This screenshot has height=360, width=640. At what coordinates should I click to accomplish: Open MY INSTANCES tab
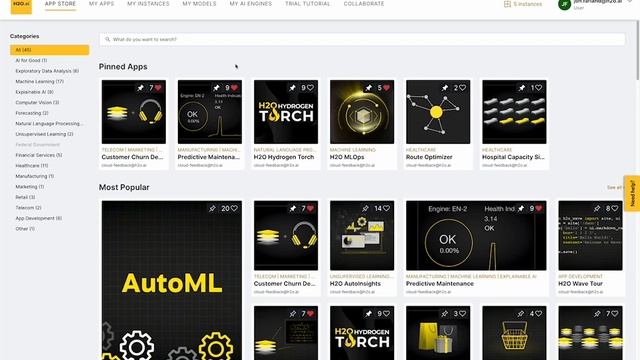click(x=148, y=4)
